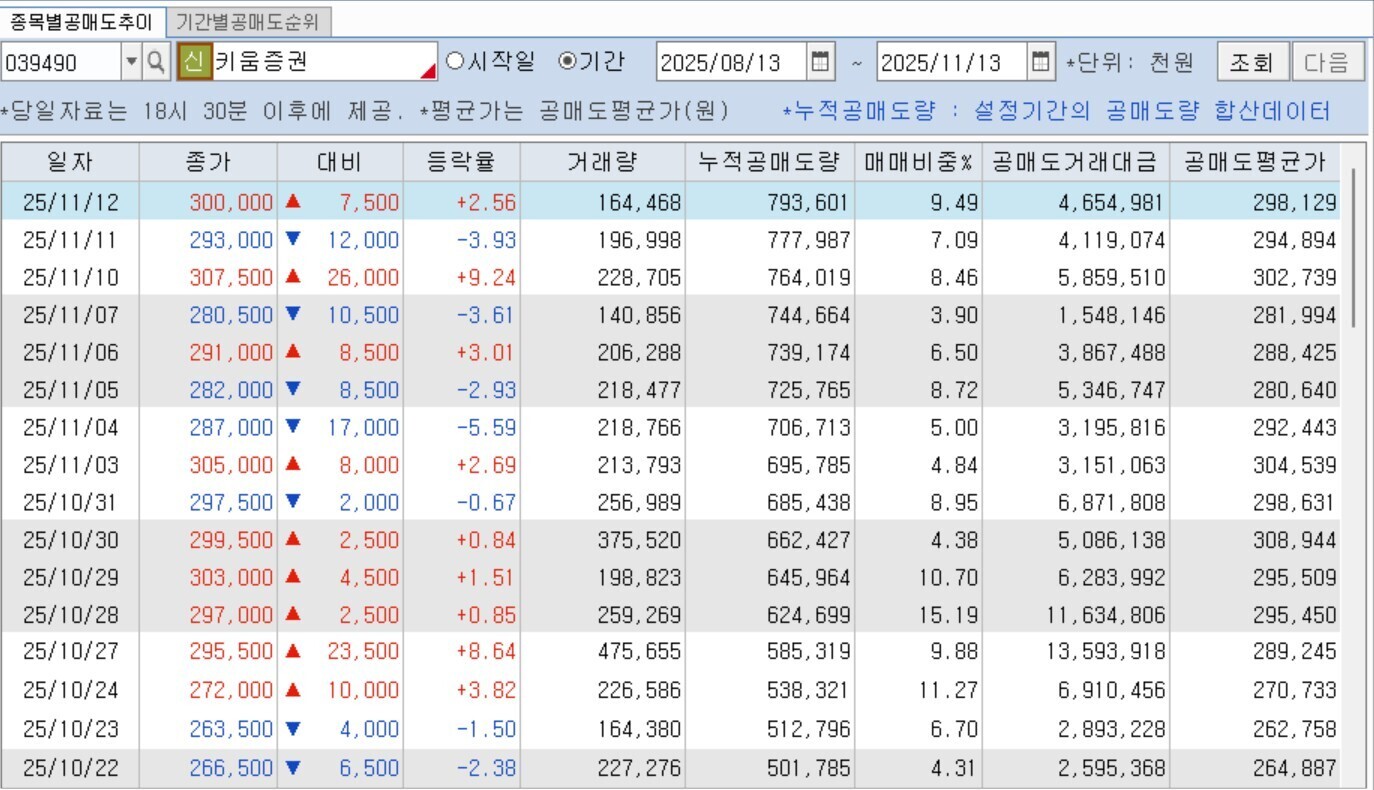This screenshot has width=1374, height=790.
Task: Click the green 신 badge icon
Action: pyautogui.click(x=194, y=62)
